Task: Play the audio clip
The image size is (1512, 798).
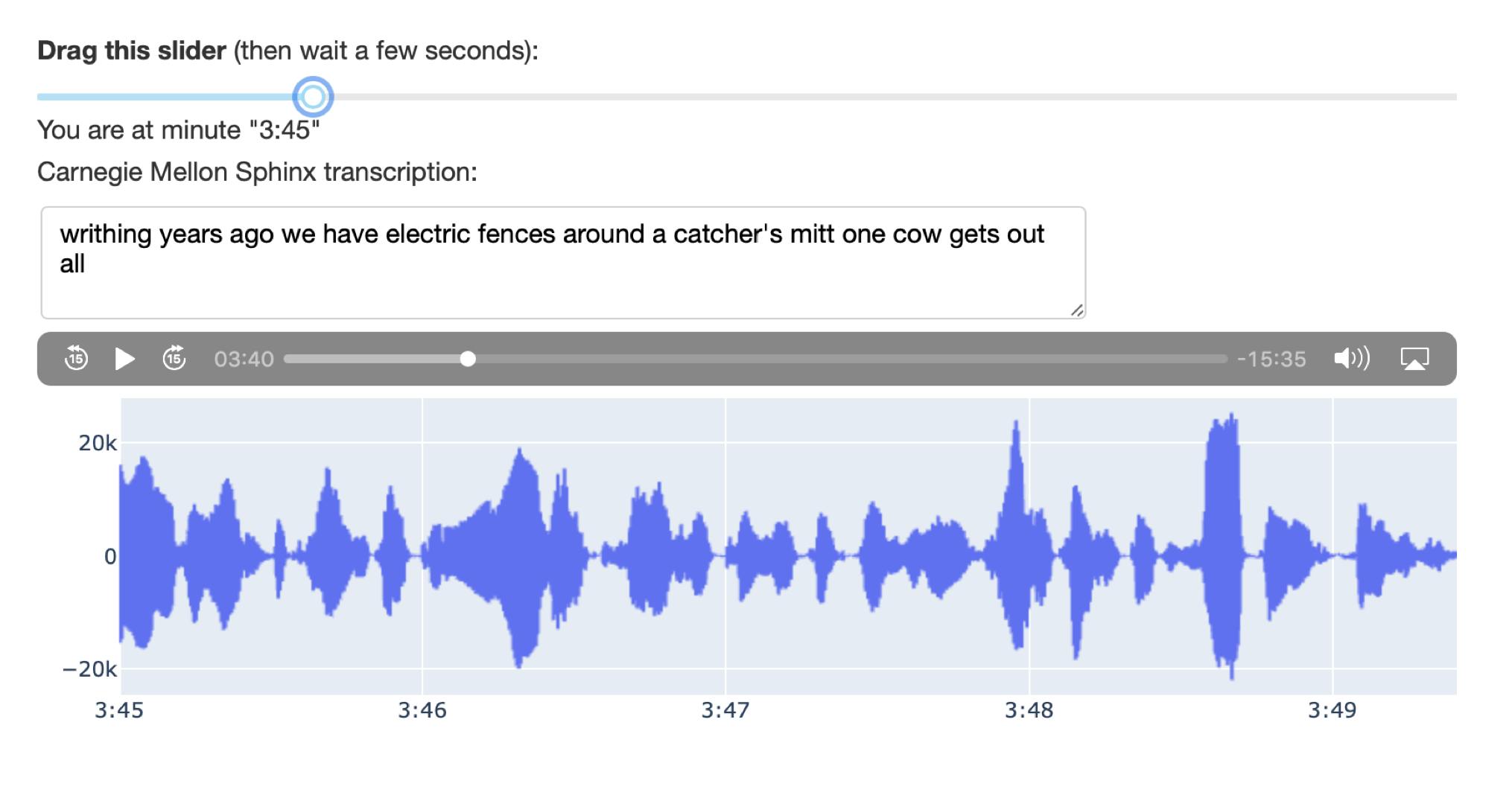Action: 124,359
